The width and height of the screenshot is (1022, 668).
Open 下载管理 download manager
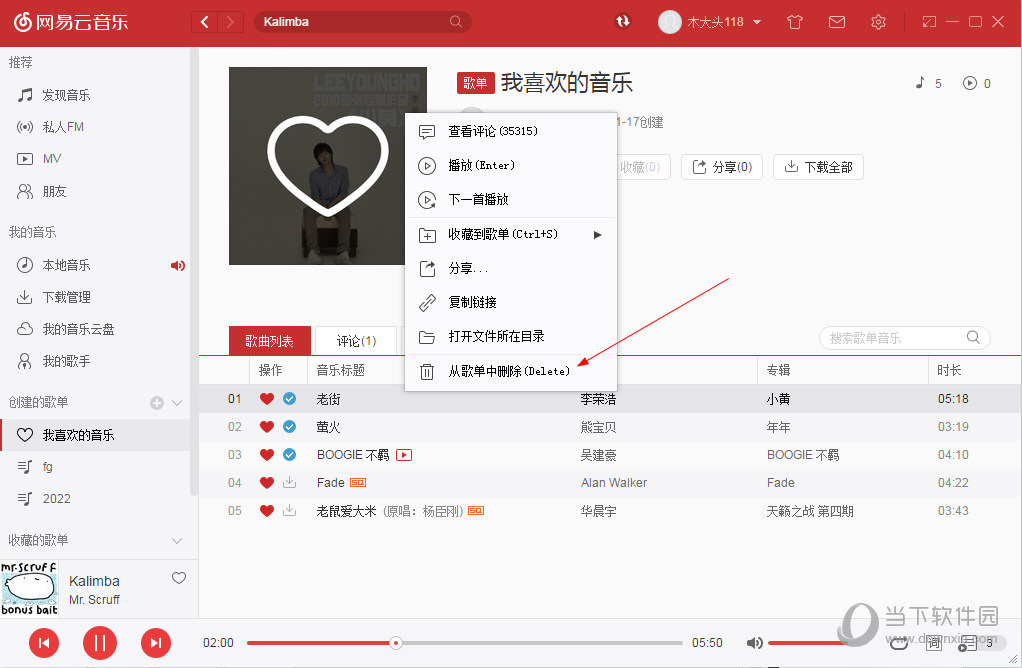click(x=62, y=296)
